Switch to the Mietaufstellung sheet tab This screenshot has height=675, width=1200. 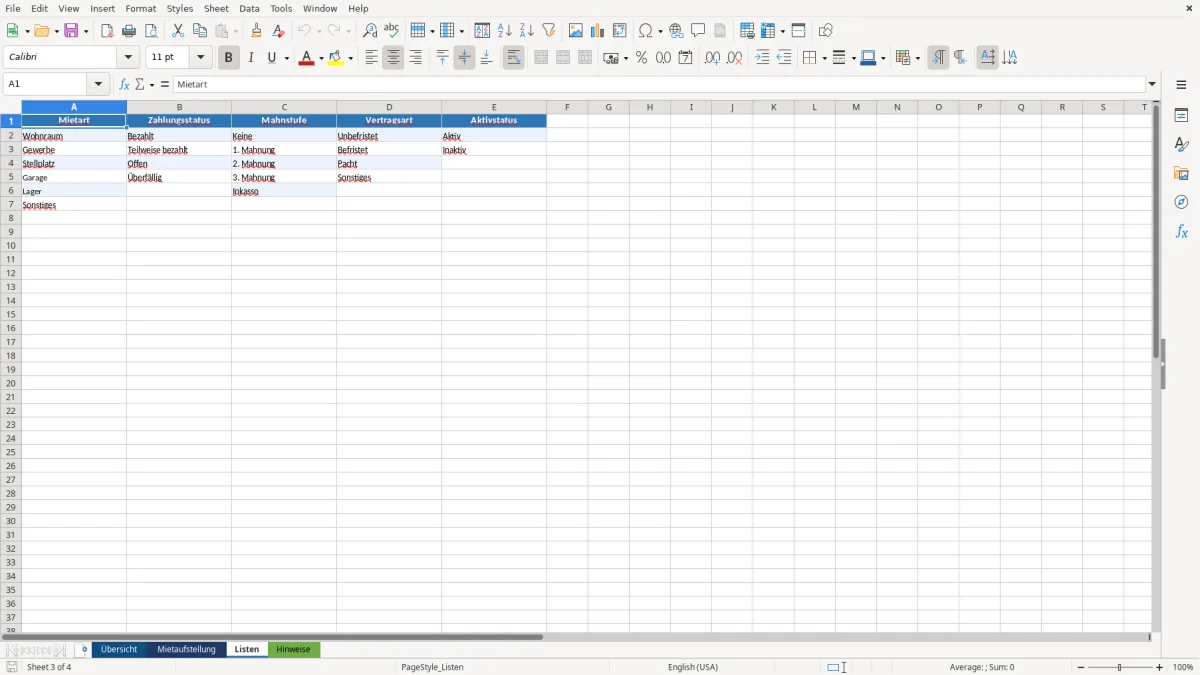tap(186, 650)
